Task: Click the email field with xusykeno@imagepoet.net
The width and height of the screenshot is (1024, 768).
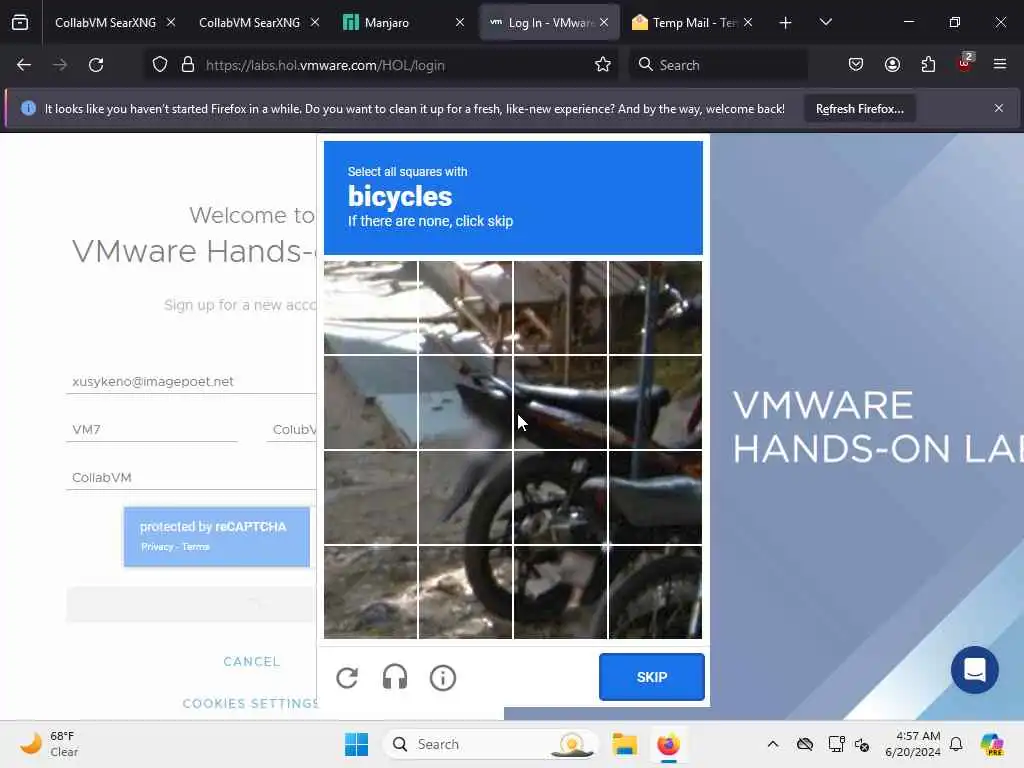Action: (x=191, y=381)
